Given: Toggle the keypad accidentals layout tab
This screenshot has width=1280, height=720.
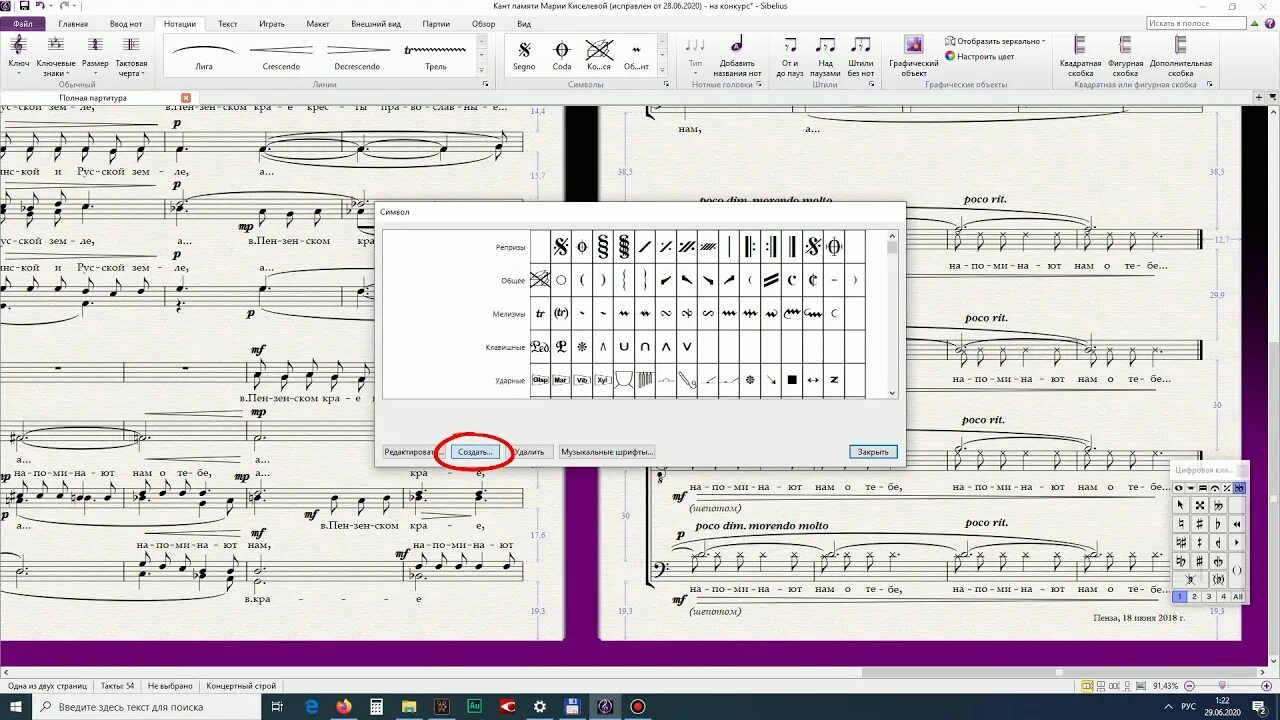Looking at the screenshot, I should click(1240, 487).
